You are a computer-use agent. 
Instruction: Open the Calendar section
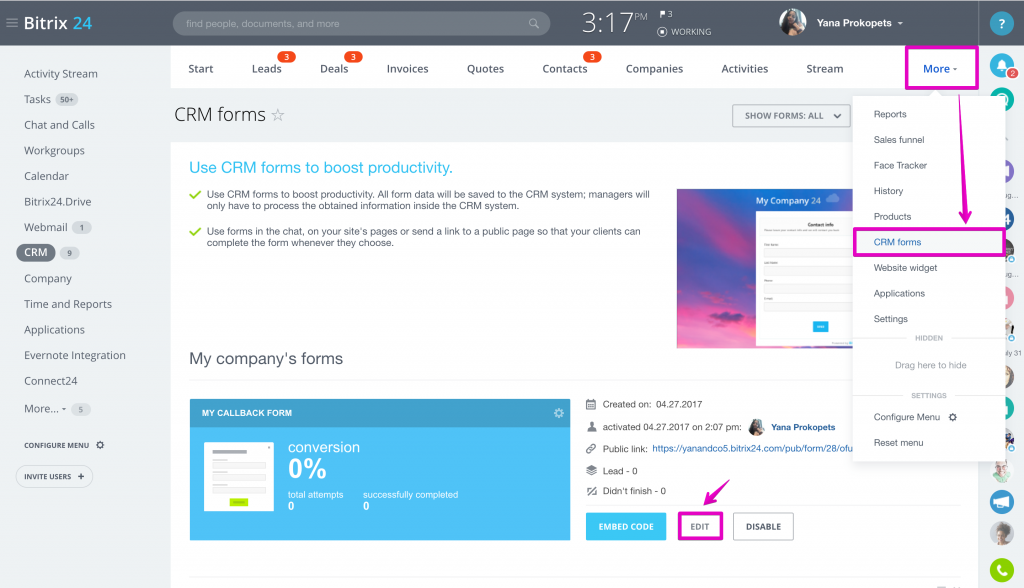46,176
